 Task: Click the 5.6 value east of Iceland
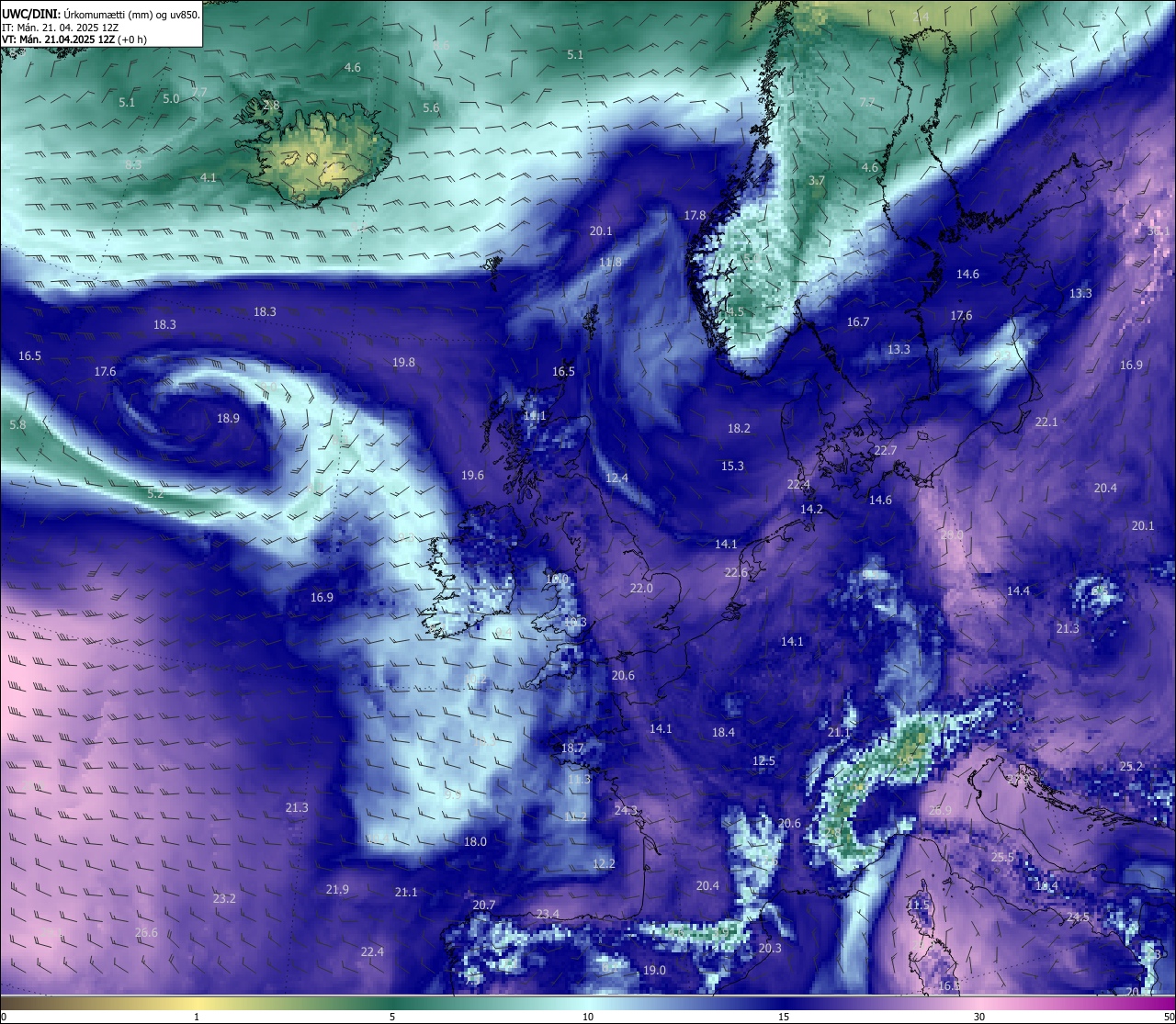click(x=431, y=108)
